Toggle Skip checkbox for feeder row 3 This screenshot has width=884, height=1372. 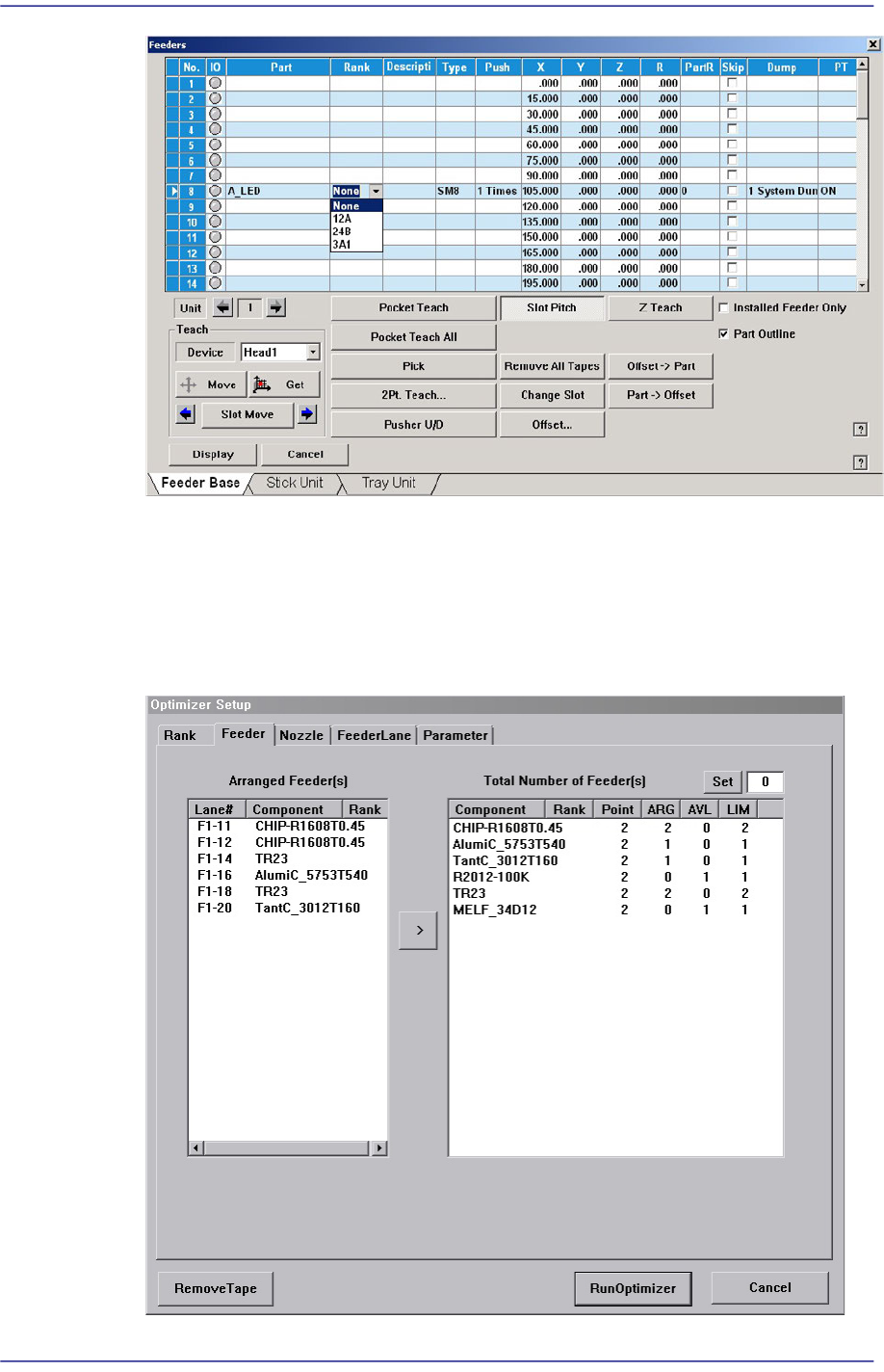point(732,114)
